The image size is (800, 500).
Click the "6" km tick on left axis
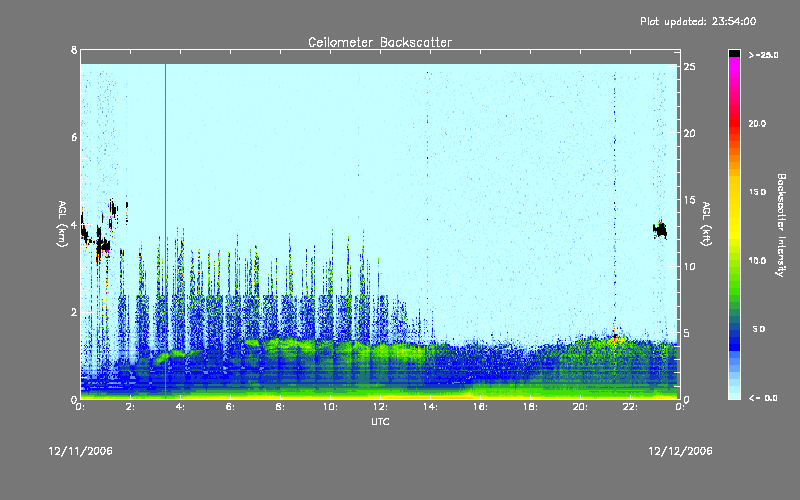click(x=74, y=137)
